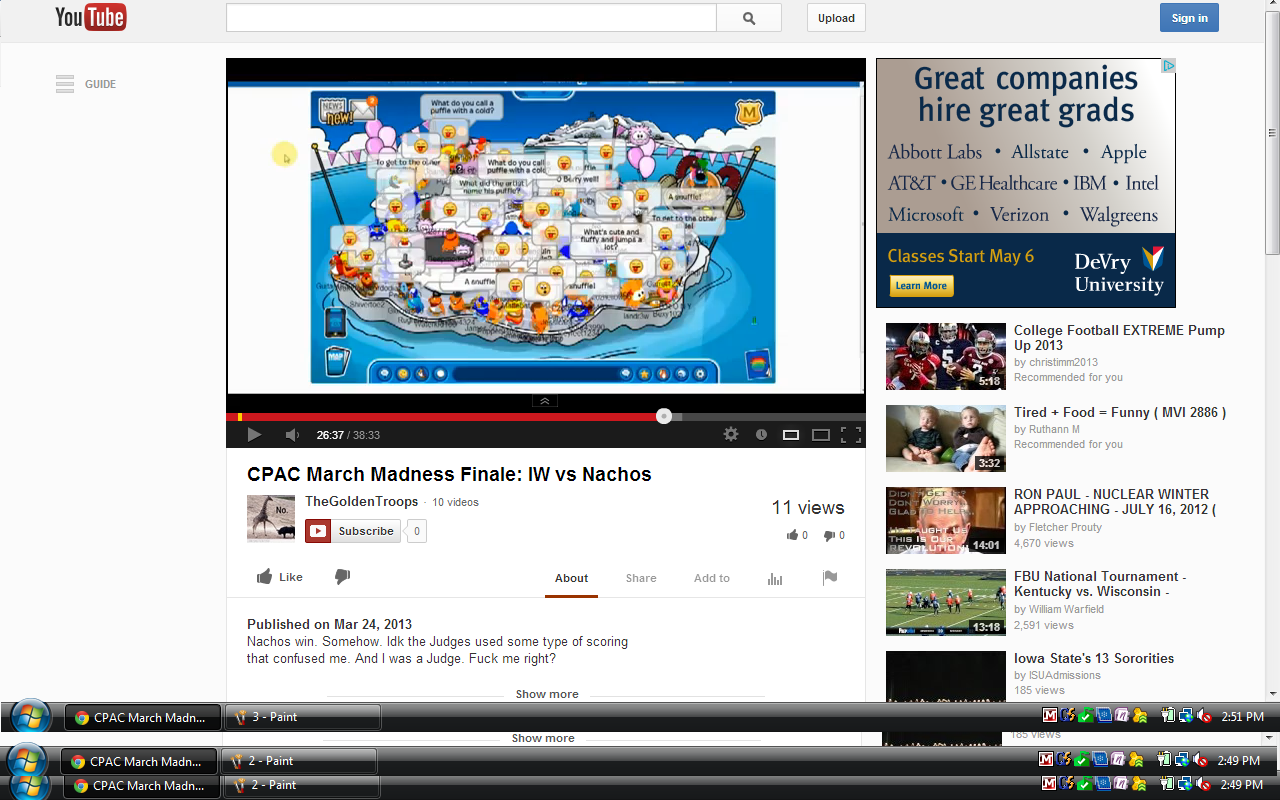Dislike the video with thumbs down
This screenshot has height=800, width=1280.
pos(342,577)
